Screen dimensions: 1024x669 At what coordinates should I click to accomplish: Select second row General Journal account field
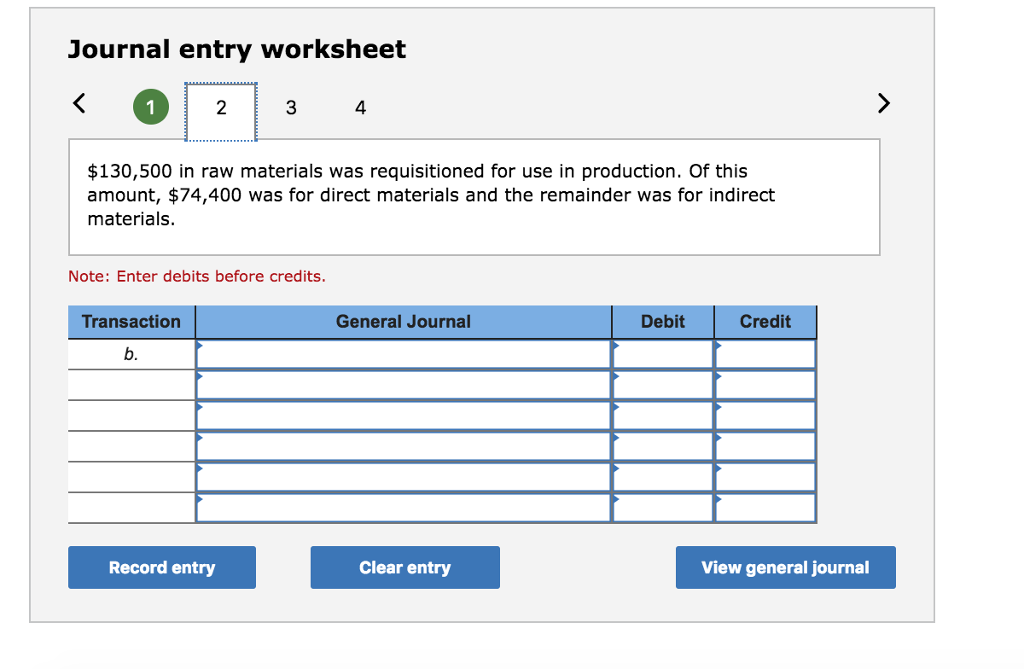pos(404,385)
